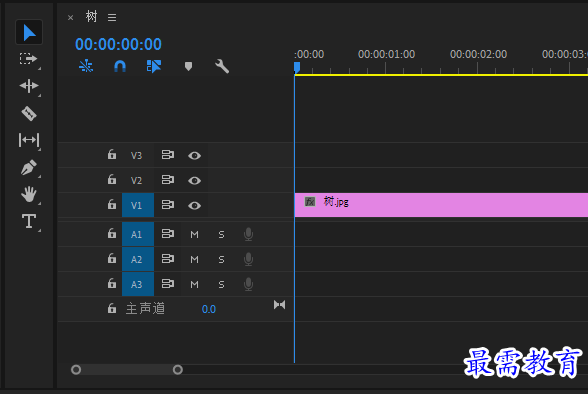
Task: Toggle sync lock on A2
Action: click(x=168, y=259)
